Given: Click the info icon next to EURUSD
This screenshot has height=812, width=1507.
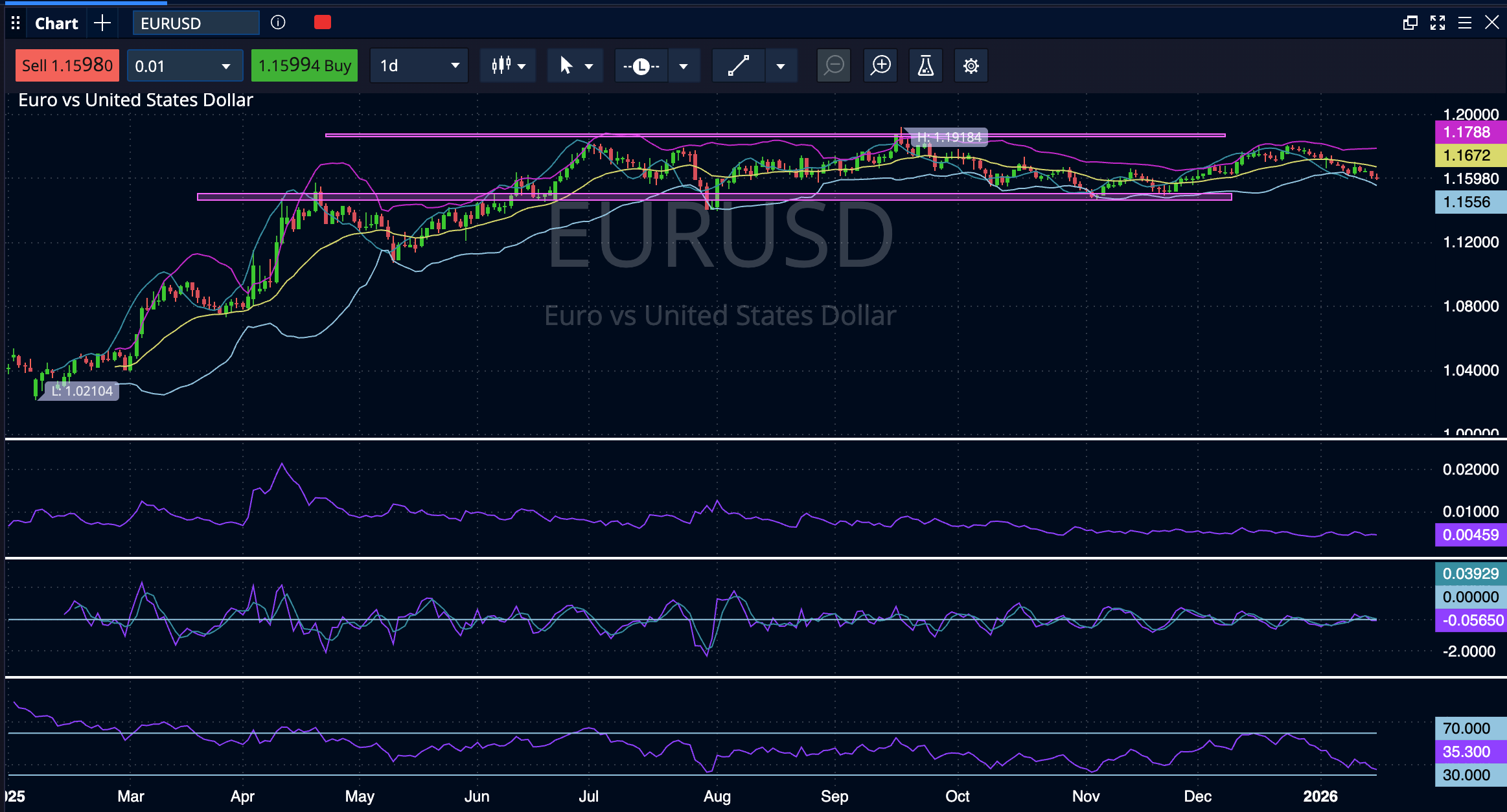Looking at the screenshot, I should [279, 23].
